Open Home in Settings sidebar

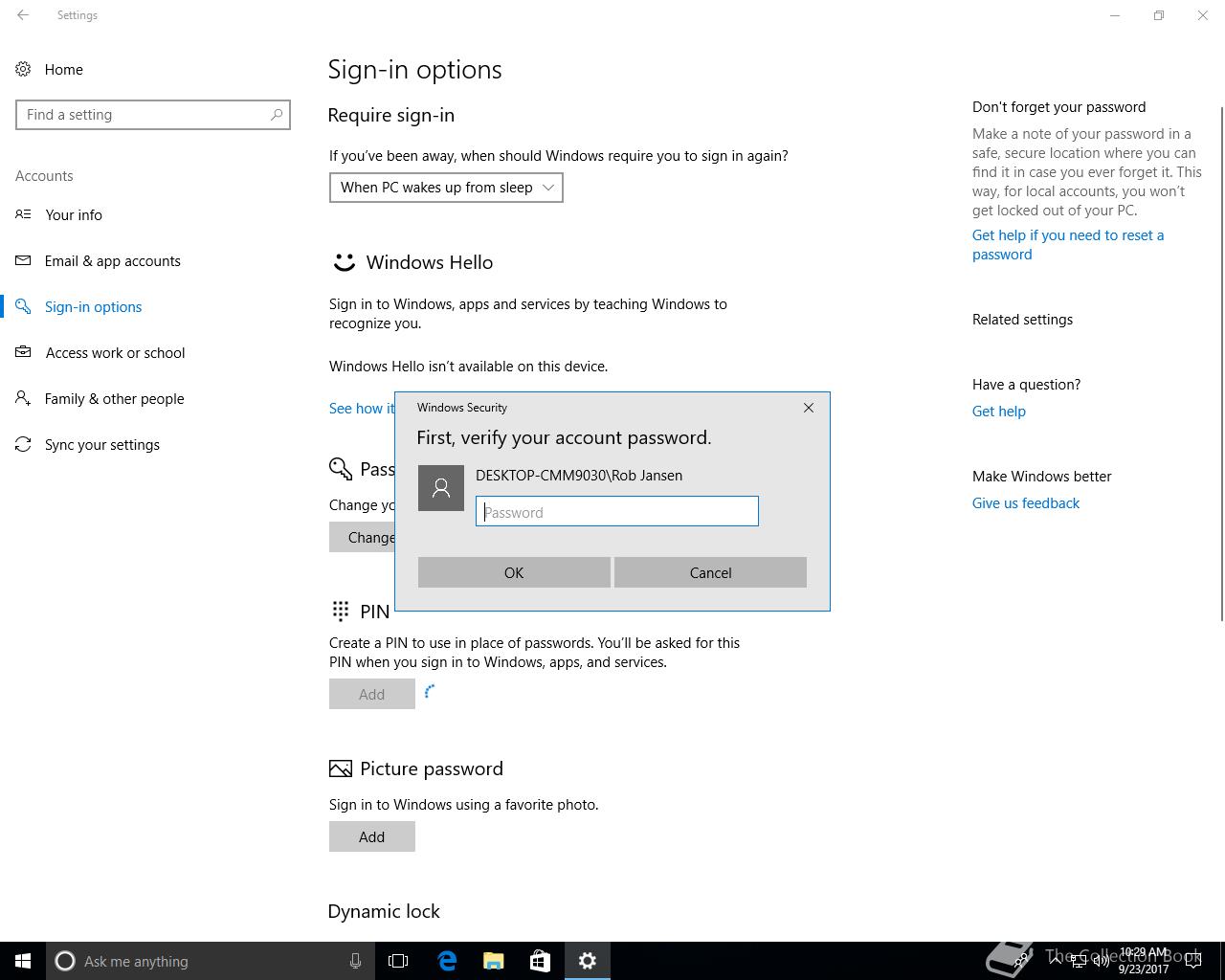[x=63, y=69]
